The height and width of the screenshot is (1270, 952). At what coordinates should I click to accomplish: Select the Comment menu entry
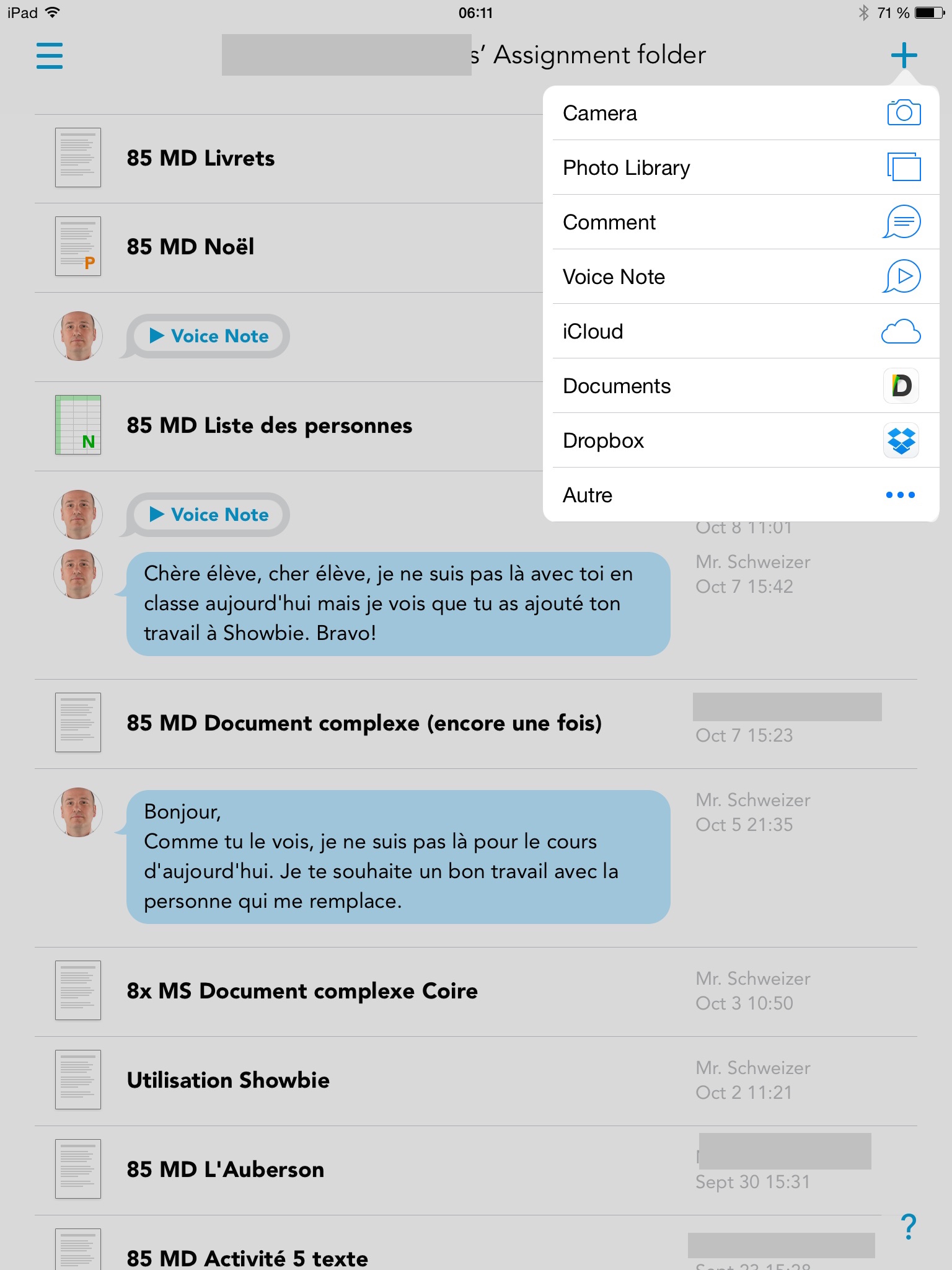(x=609, y=222)
